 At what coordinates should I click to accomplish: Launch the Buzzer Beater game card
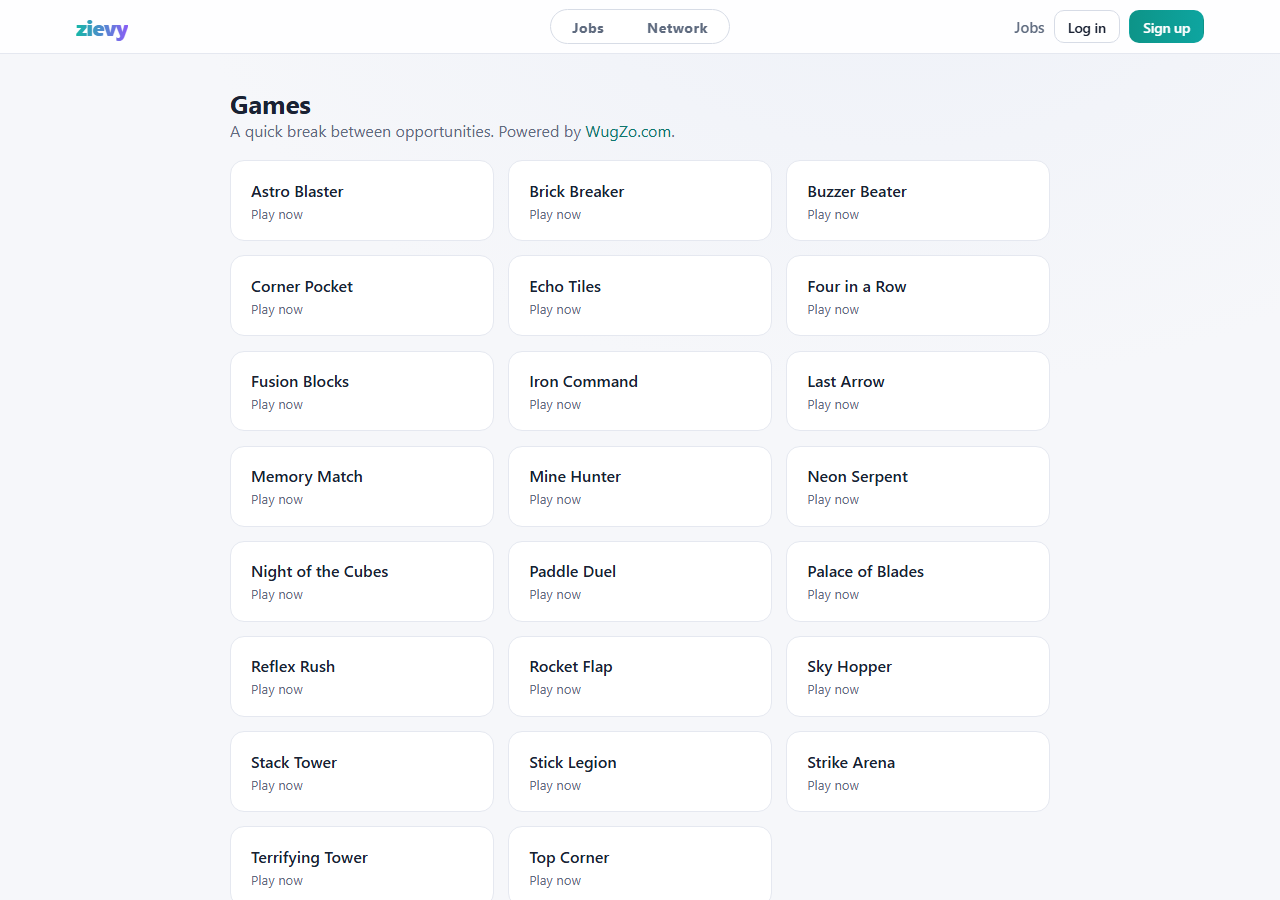918,201
